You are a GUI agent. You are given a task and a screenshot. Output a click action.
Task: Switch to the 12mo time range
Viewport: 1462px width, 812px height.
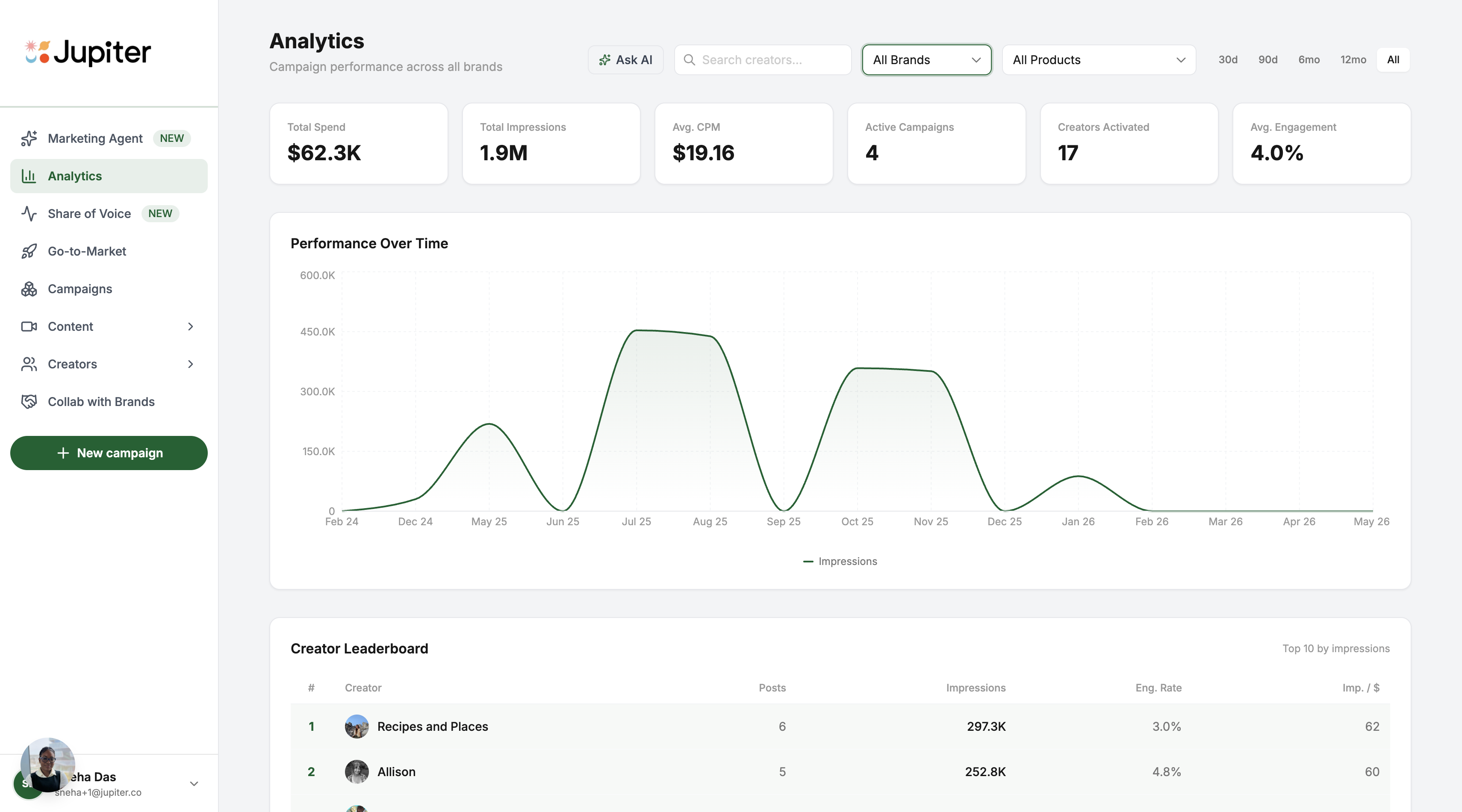1353,59
